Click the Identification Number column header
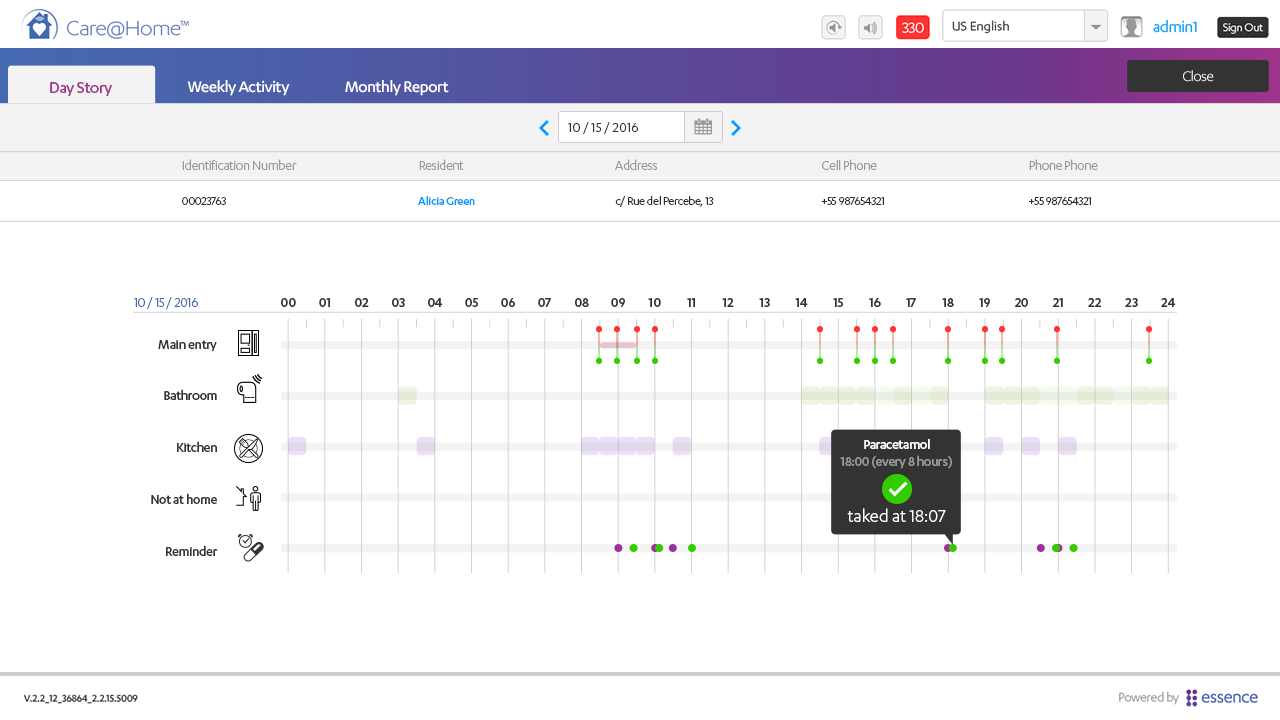Viewport: 1280px width, 720px height. 239,166
